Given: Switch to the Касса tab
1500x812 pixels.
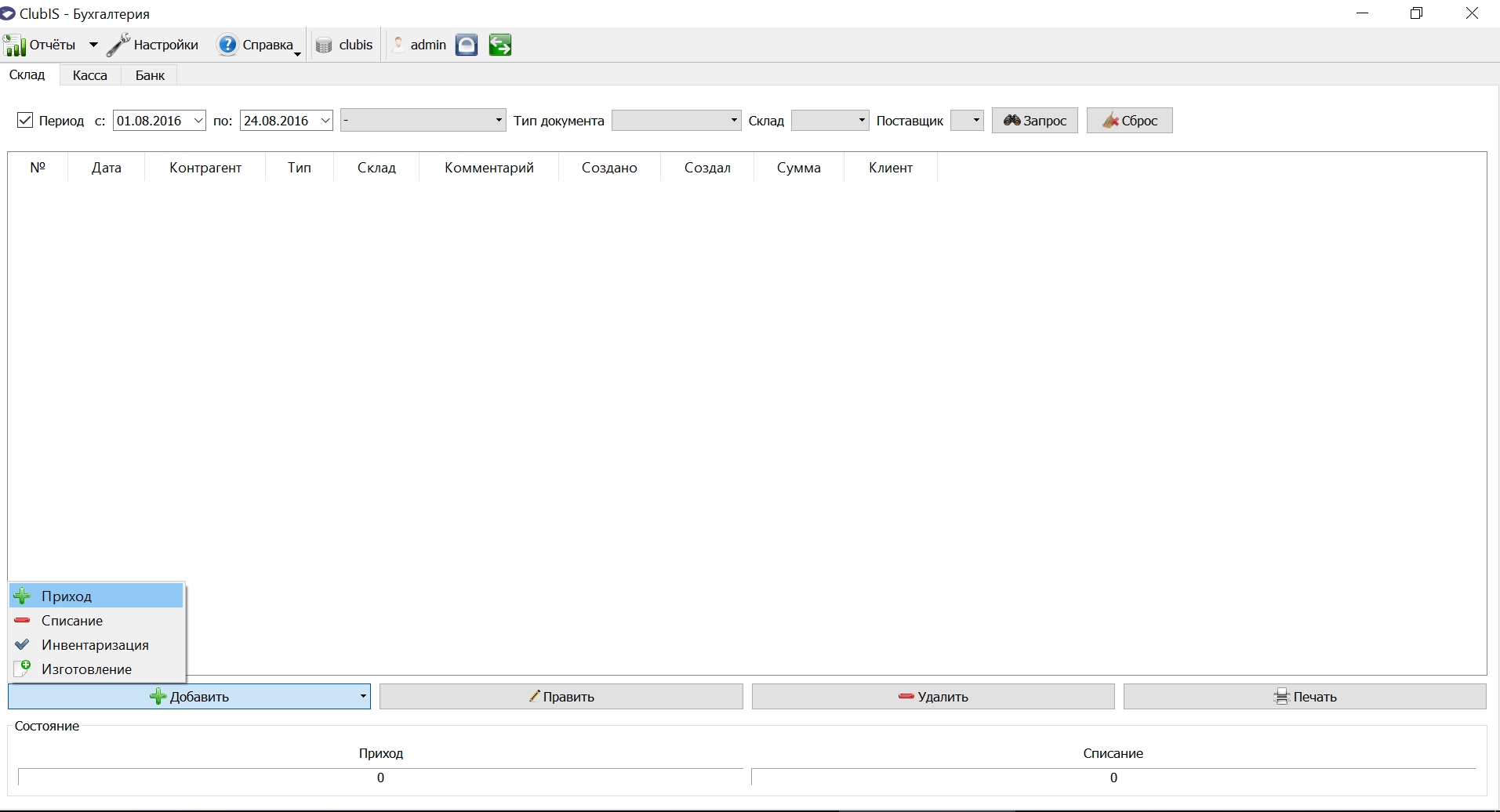Looking at the screenshot, I should click(90, 75).
